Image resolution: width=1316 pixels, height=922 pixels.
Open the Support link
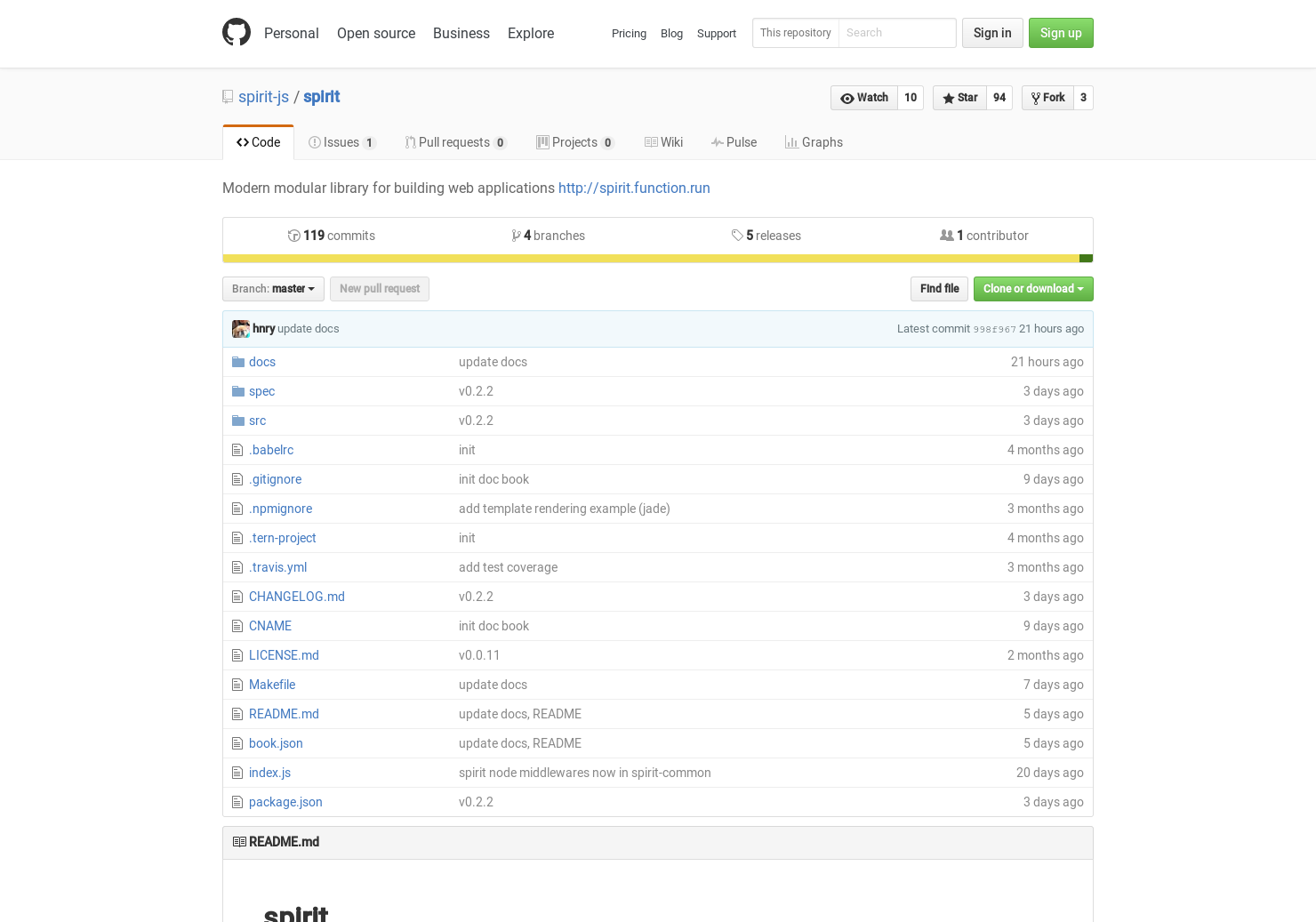[x=717, y=34]
